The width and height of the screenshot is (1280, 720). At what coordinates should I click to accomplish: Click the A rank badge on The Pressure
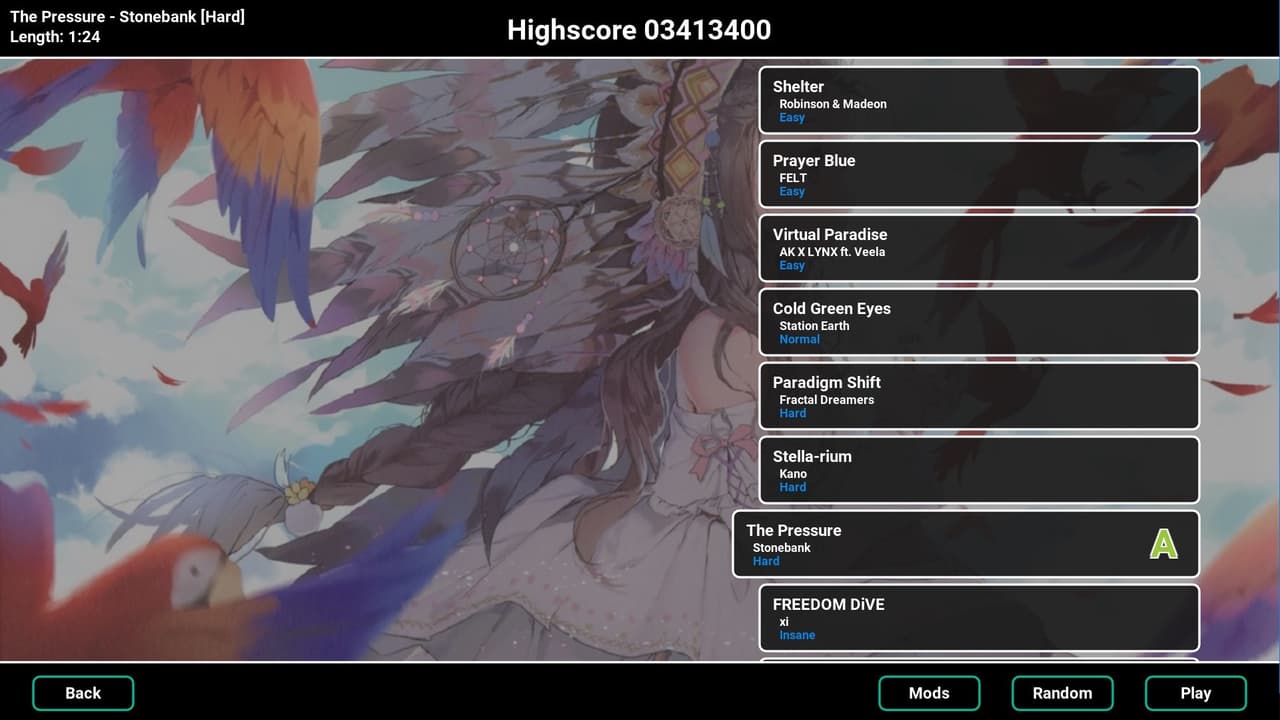click(x=1163, y=543)
